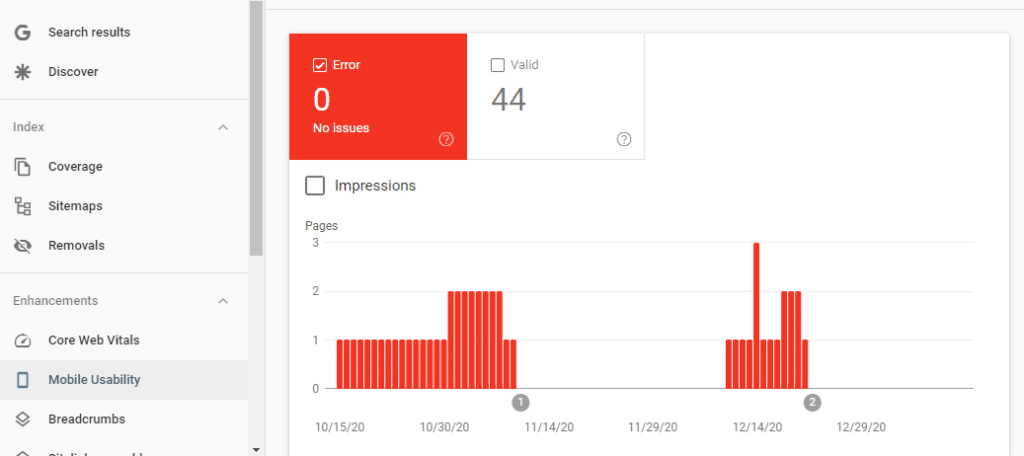Open help icon on the Error card
Image resolution: width=1024 pixels, height=456 pixels.
pos(446,139)
